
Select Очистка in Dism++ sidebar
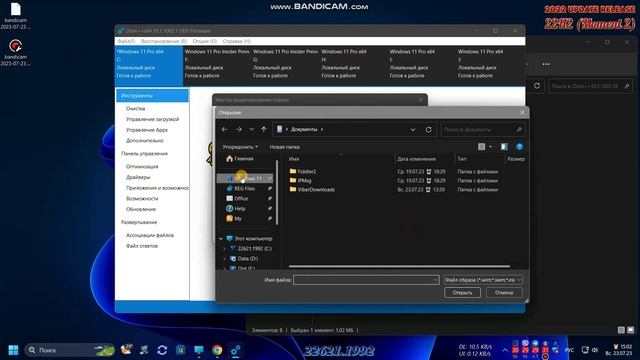136,109
